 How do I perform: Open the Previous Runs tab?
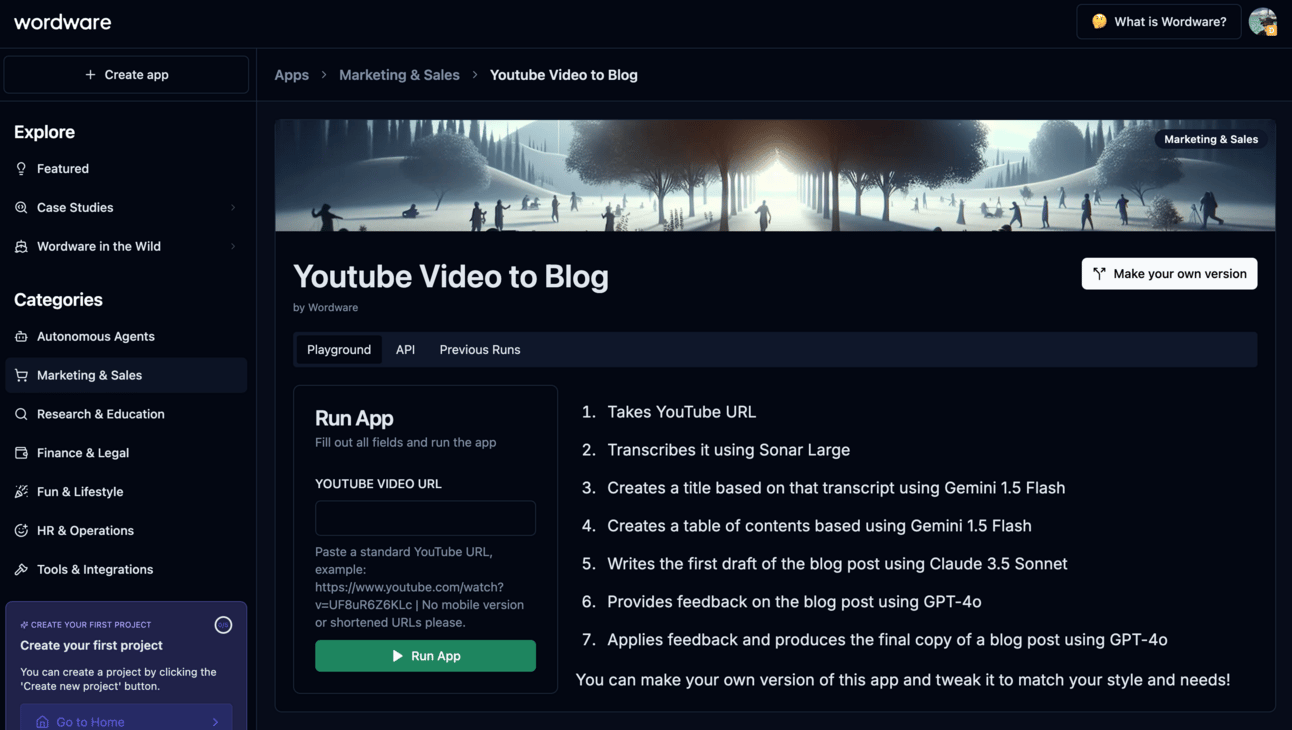480,350
